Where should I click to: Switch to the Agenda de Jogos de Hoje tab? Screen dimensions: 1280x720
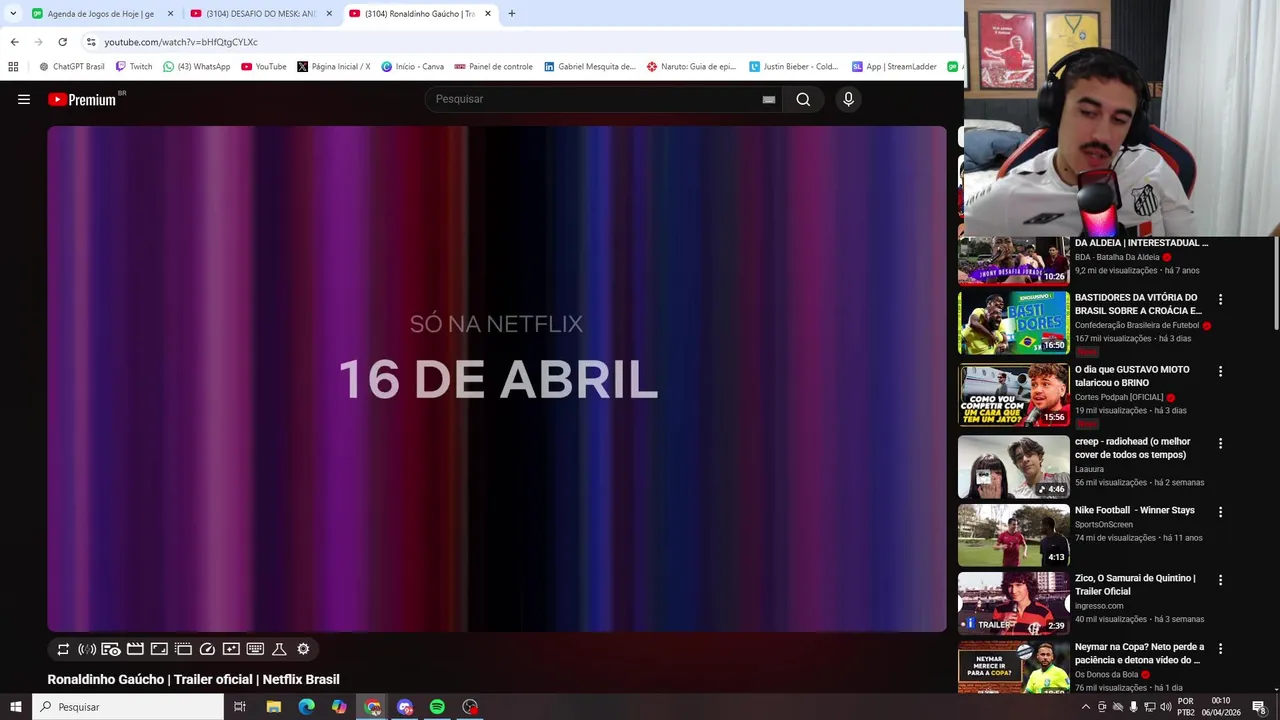(x=102, y=14)
